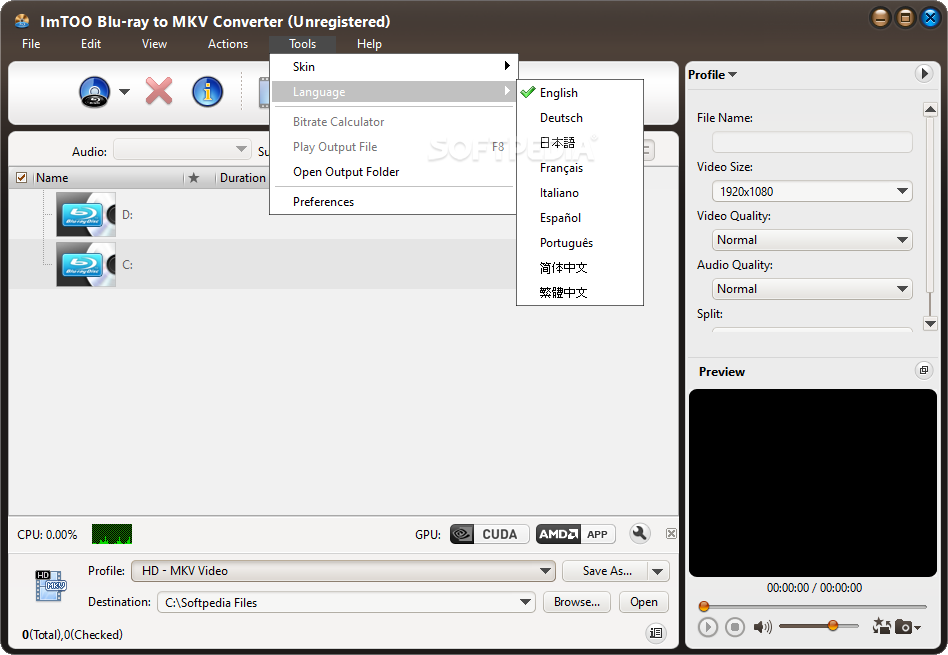
Task: Click the log list icon at bottom
Action: (656, 633)
